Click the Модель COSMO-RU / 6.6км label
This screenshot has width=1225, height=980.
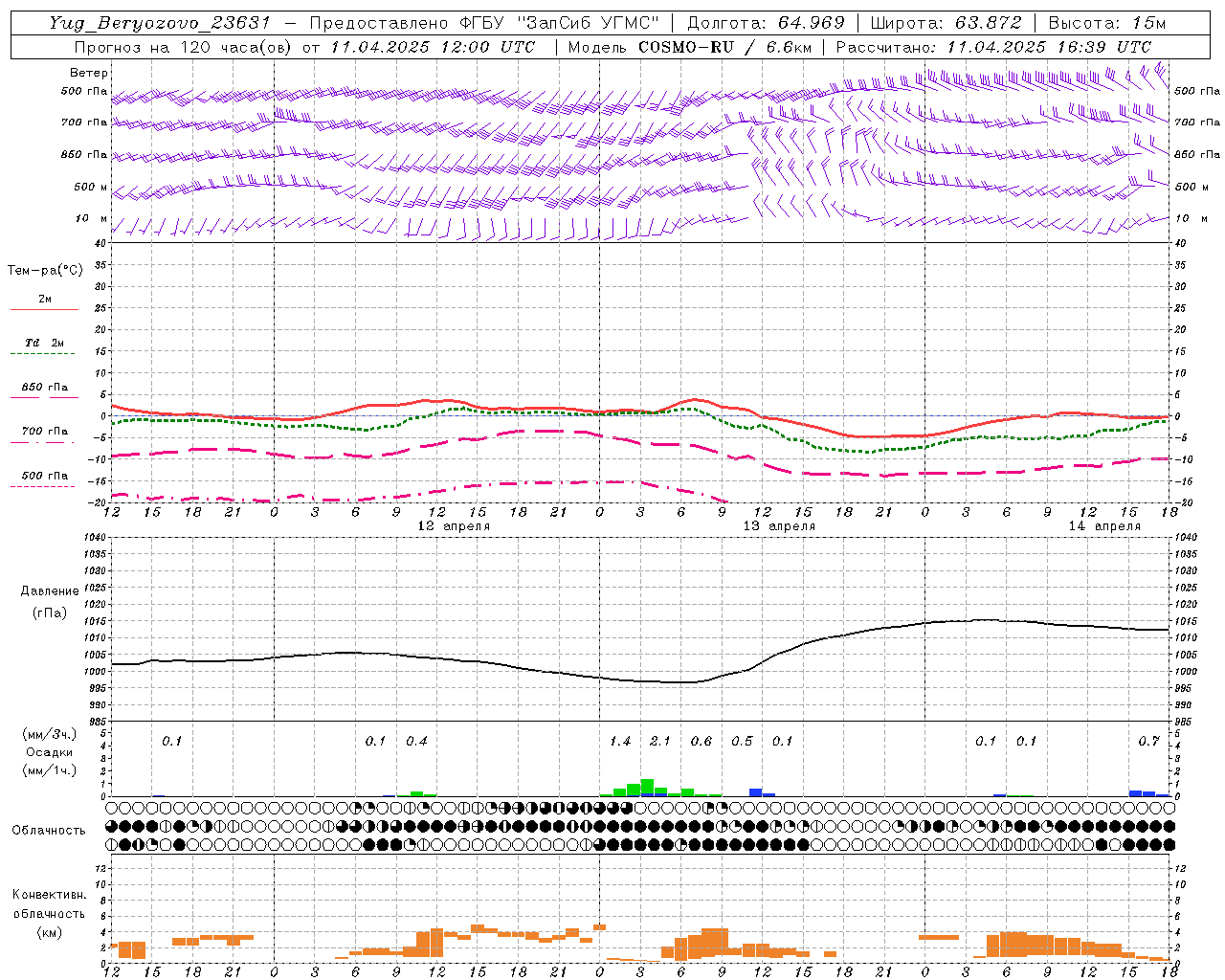tap(690, 47)
